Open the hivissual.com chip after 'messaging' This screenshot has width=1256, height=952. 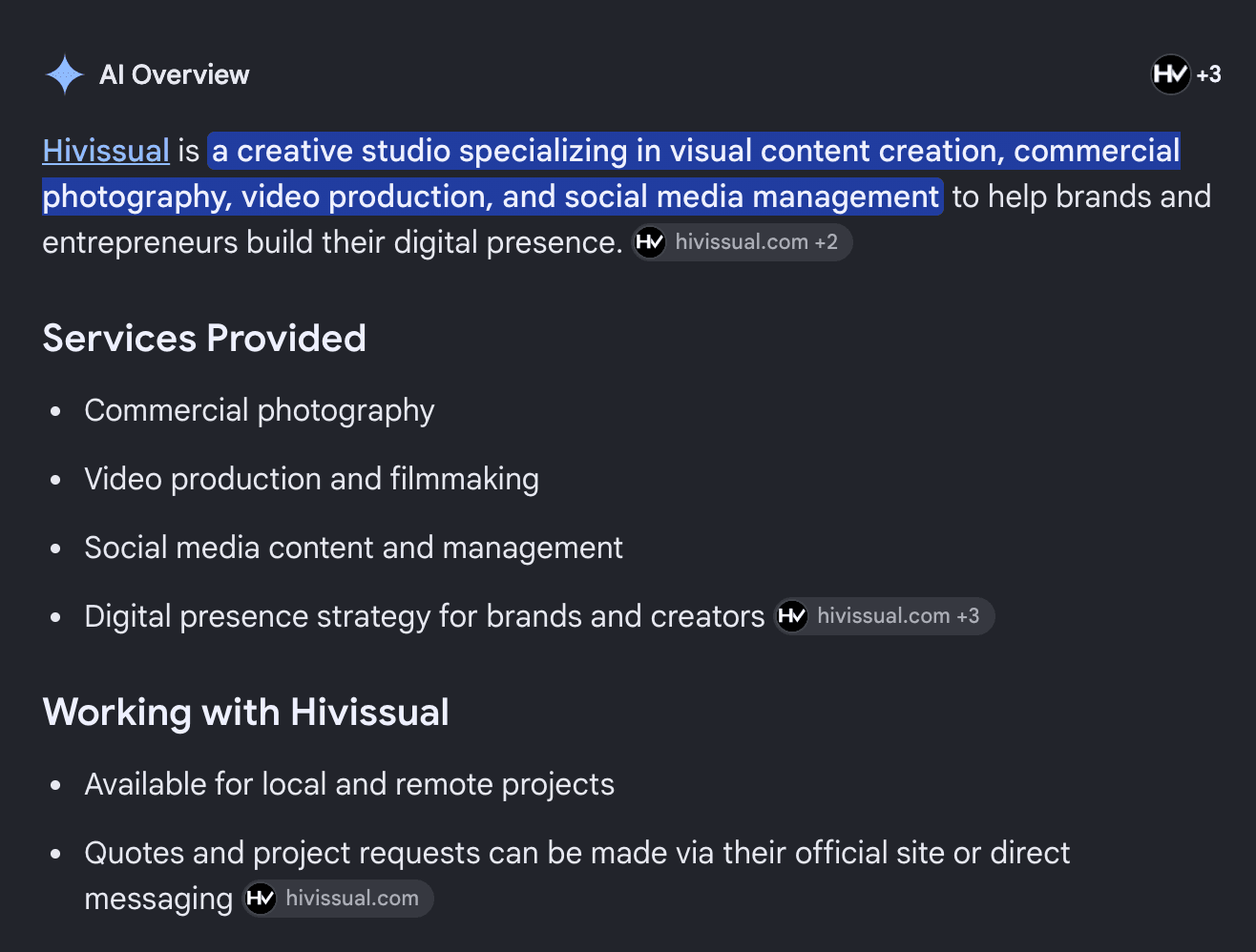point(338,899)
